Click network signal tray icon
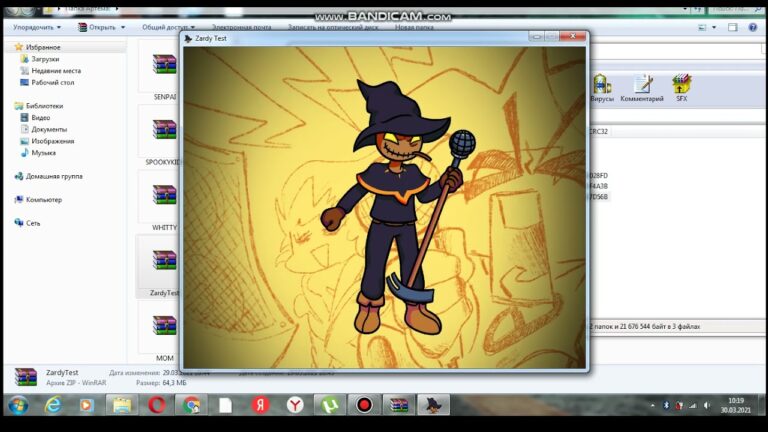 coord(693,406)
